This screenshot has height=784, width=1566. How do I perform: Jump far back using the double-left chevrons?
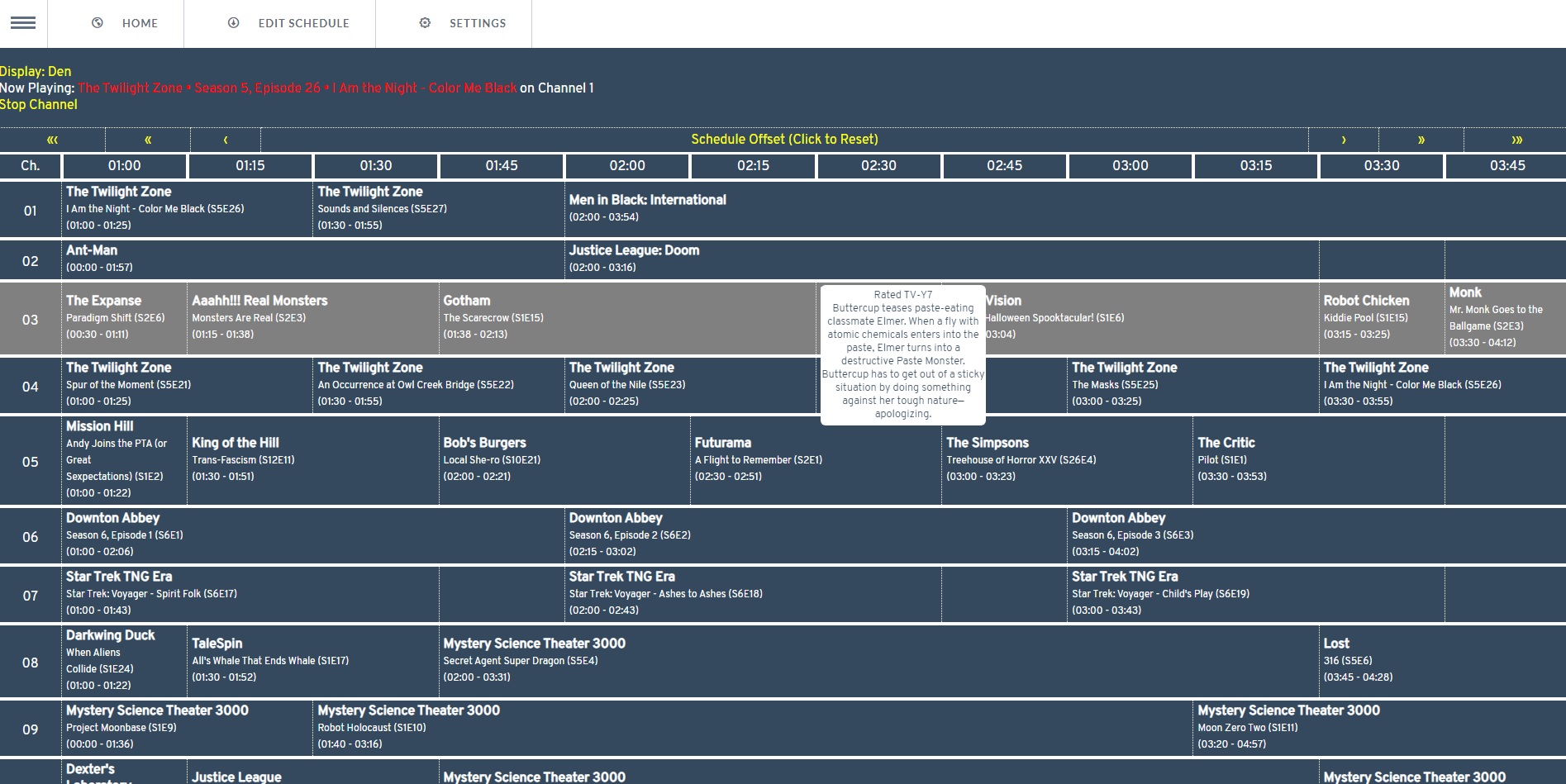click(x=52, y=140)
